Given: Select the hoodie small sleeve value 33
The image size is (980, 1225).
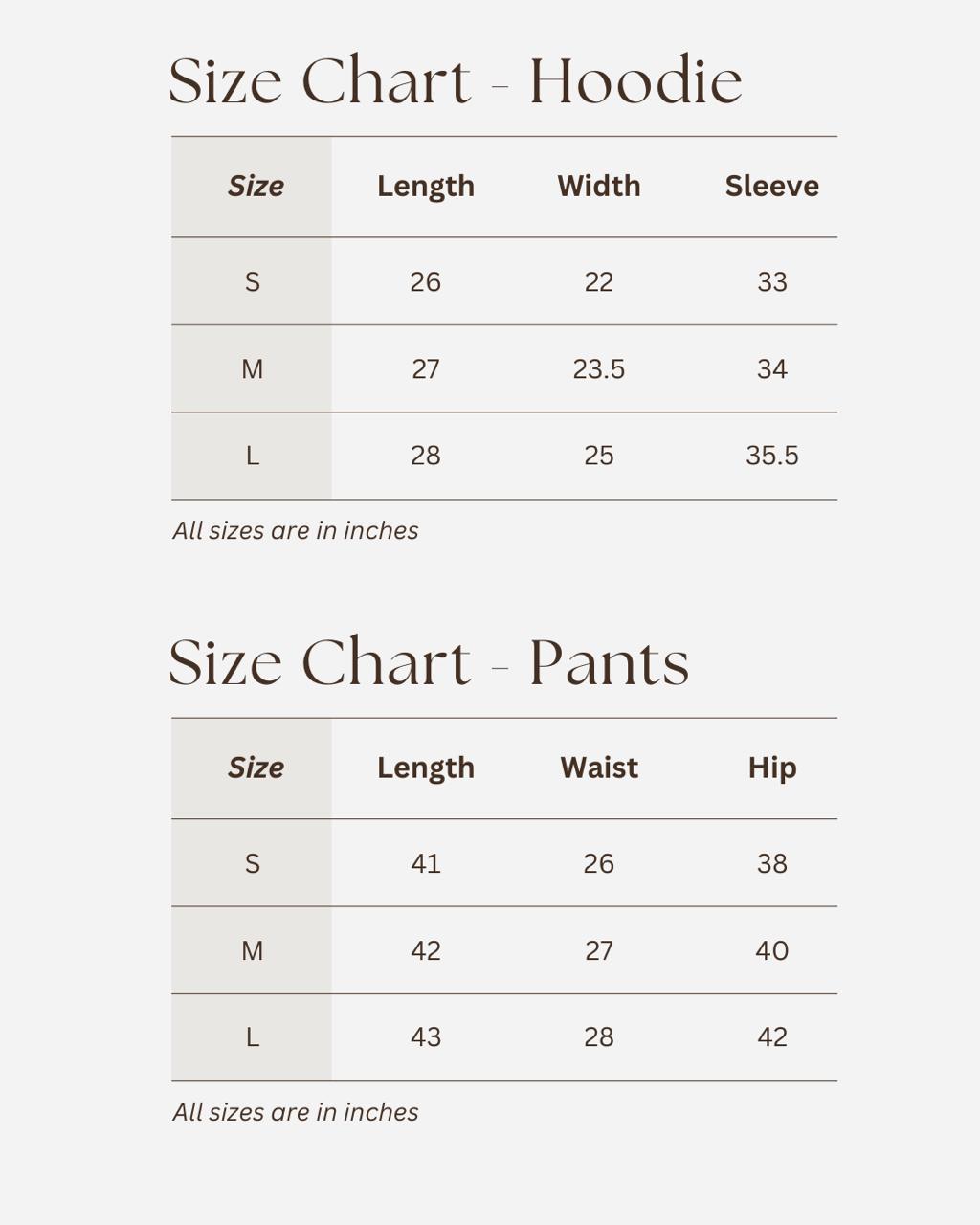Looking at the screenshot, I should click(x=771, y=282).
